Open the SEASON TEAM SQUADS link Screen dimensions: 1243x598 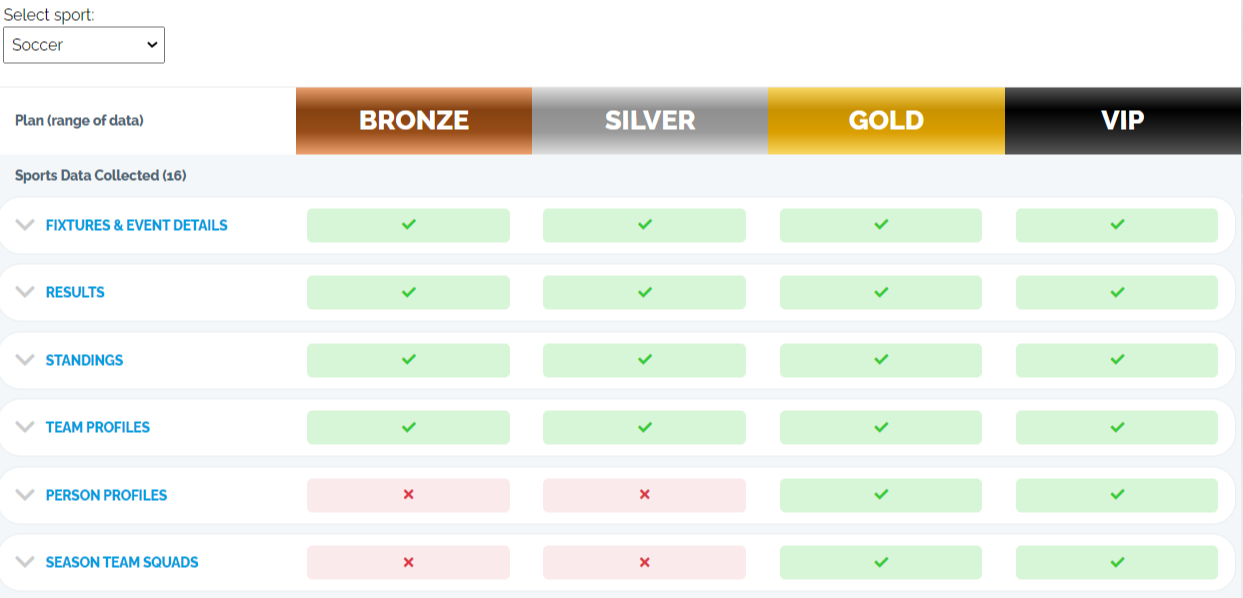pos(122,562)
